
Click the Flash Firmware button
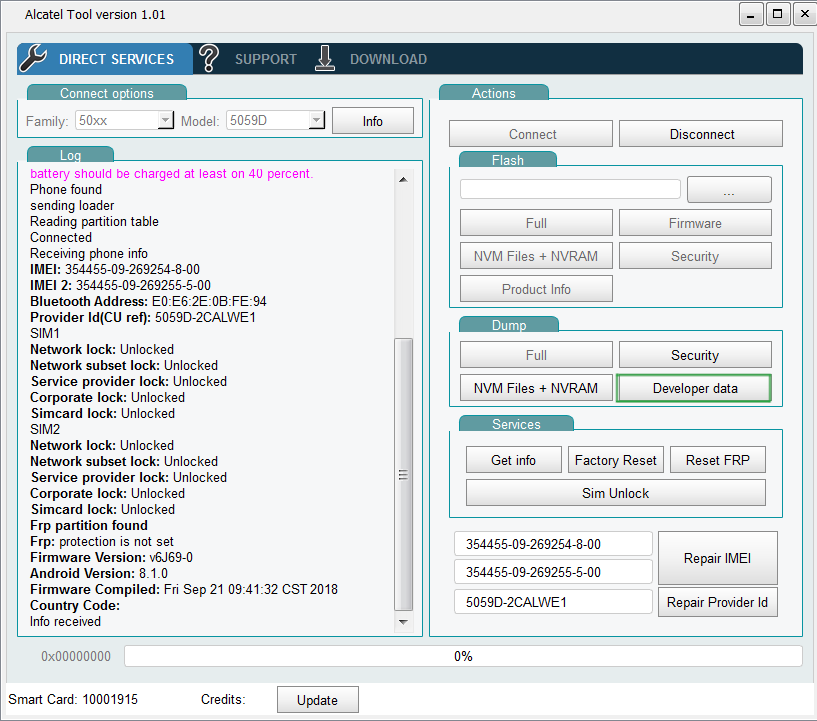(695, 223)
